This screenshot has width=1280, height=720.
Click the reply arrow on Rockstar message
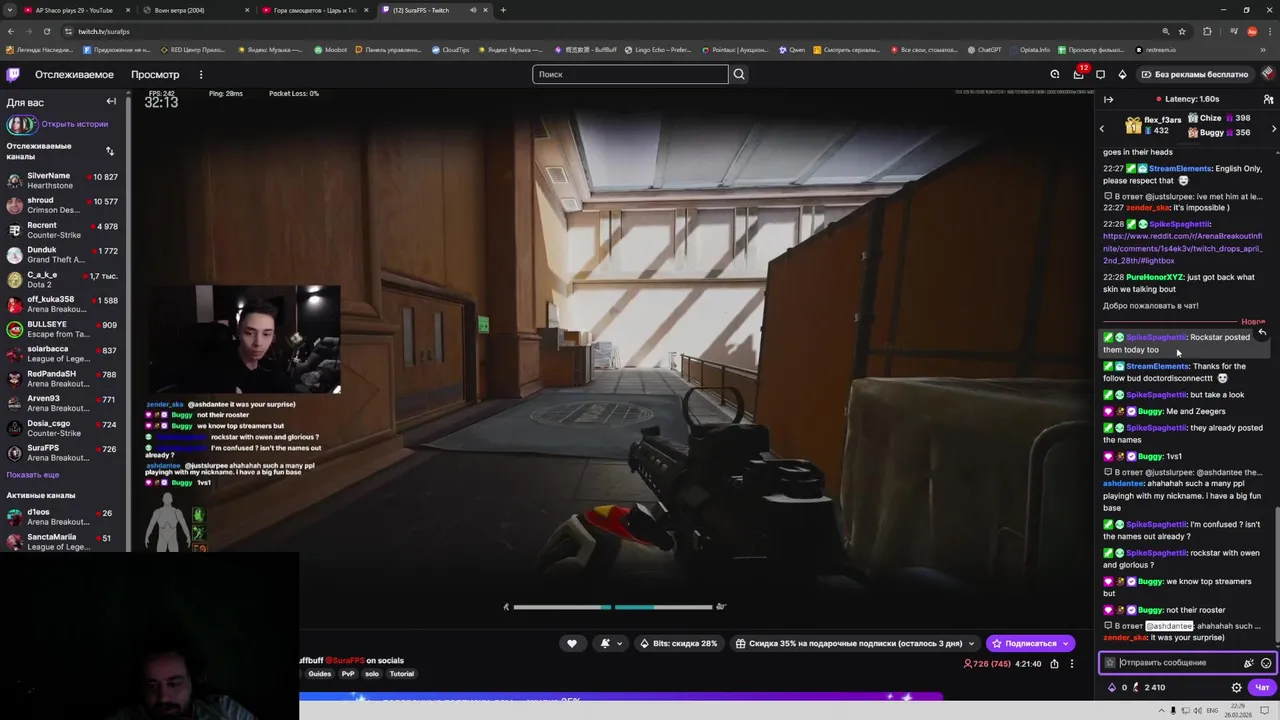tap(1262, 333)
